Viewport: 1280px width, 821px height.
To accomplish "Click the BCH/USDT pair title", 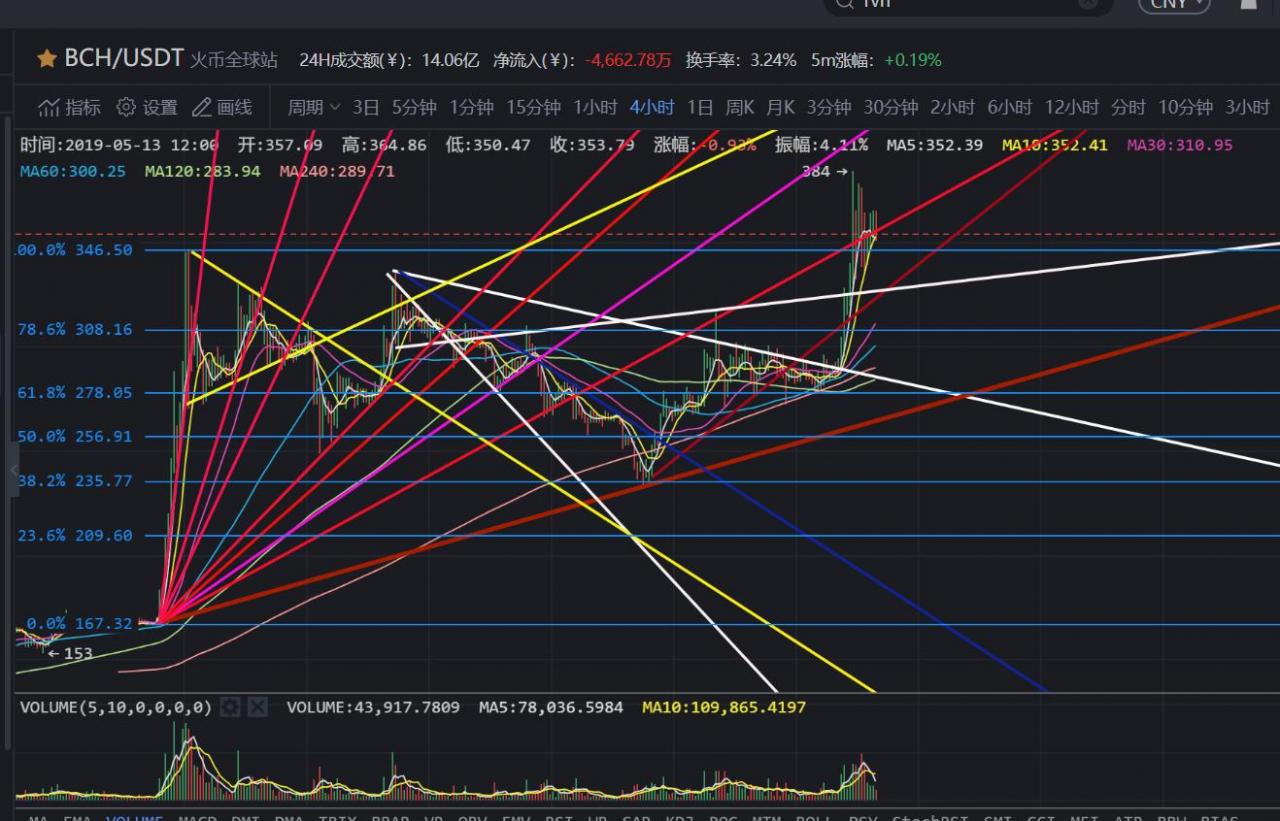I will pyautogui.click(x=124, y=59).
